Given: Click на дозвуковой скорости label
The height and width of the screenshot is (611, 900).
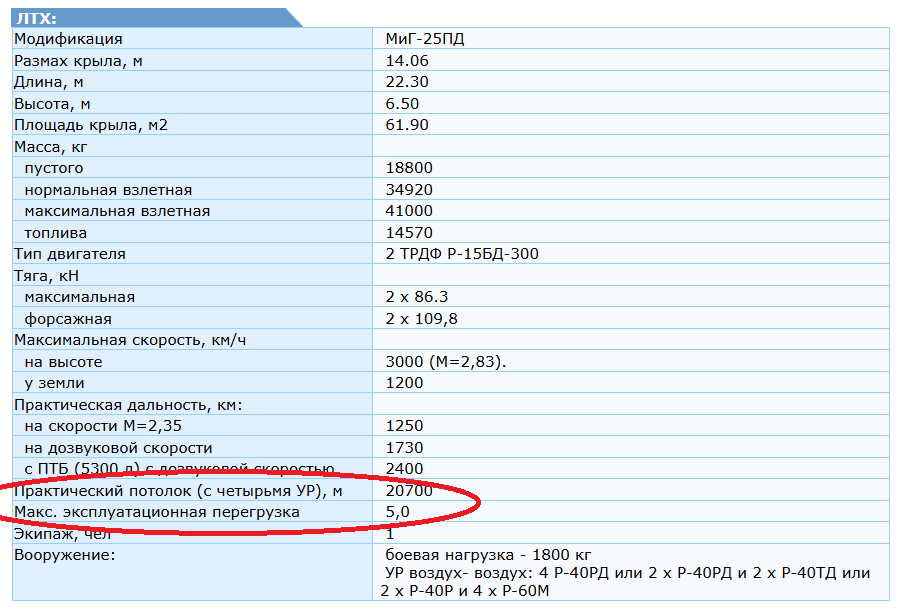Looking at the screenshot, I should click(118, 448).
